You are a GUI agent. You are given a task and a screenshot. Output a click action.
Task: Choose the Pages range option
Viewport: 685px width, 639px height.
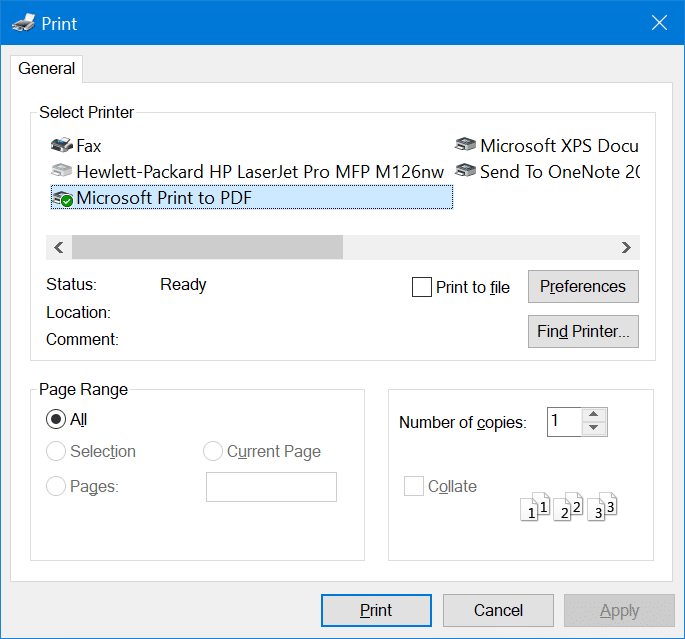point(56,486)
